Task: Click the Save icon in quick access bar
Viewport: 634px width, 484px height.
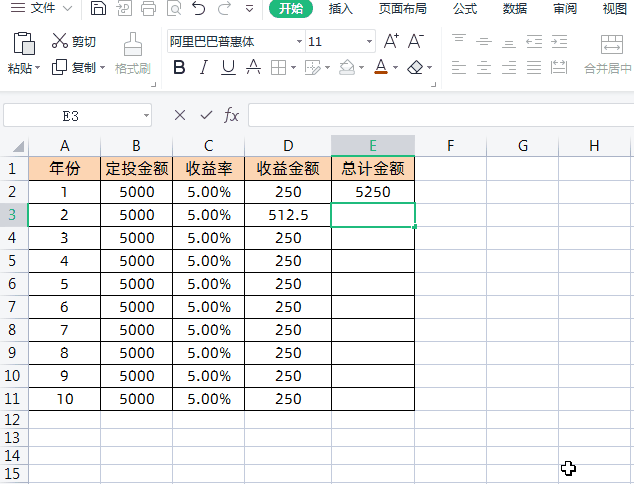Action: coord(98,9)
